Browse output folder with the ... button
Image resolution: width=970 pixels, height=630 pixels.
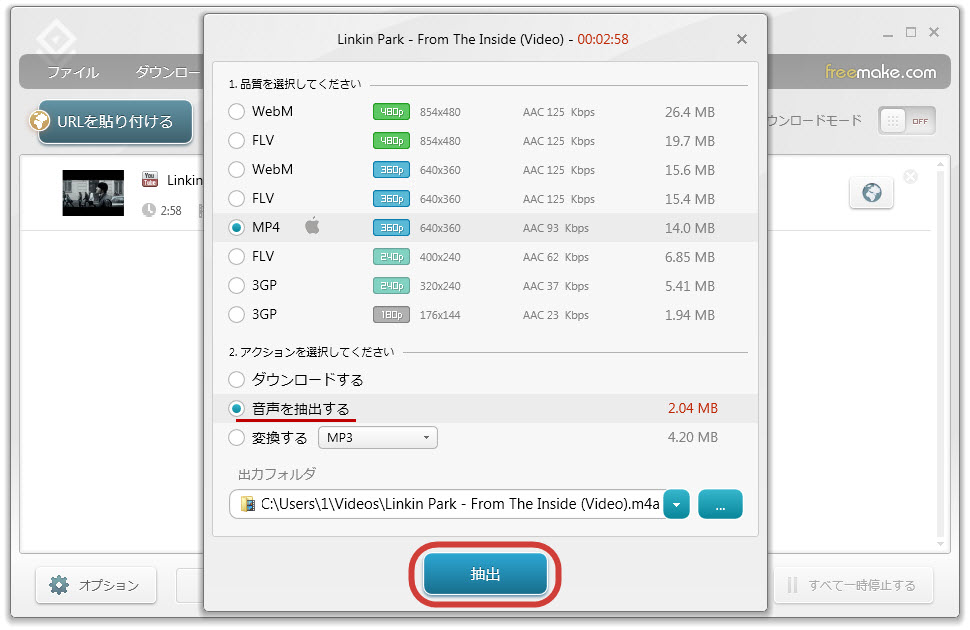720,505
